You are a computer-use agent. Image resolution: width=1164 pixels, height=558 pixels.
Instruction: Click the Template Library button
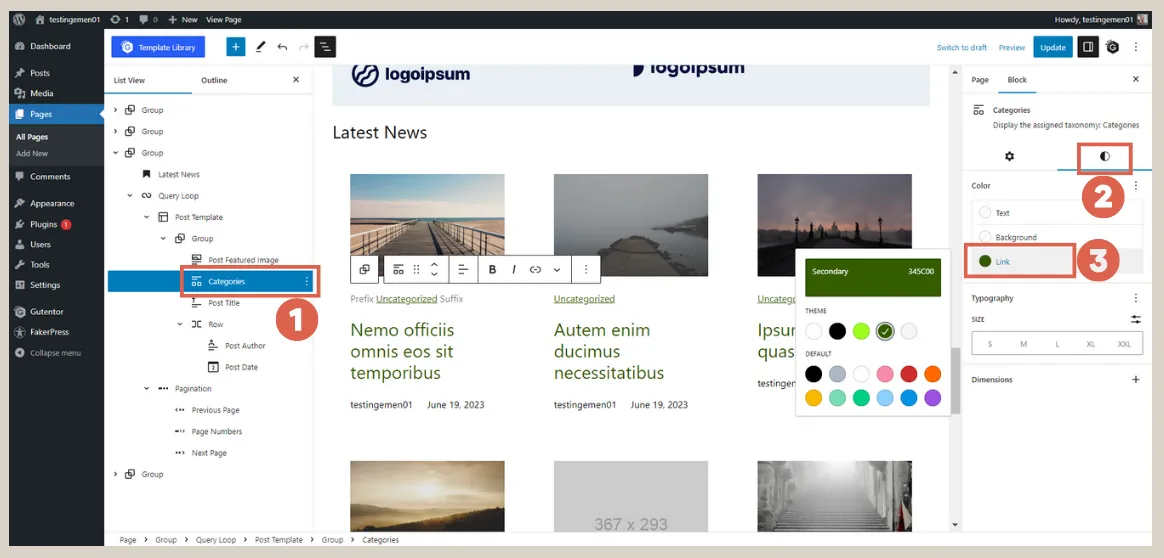coord(158,47)
